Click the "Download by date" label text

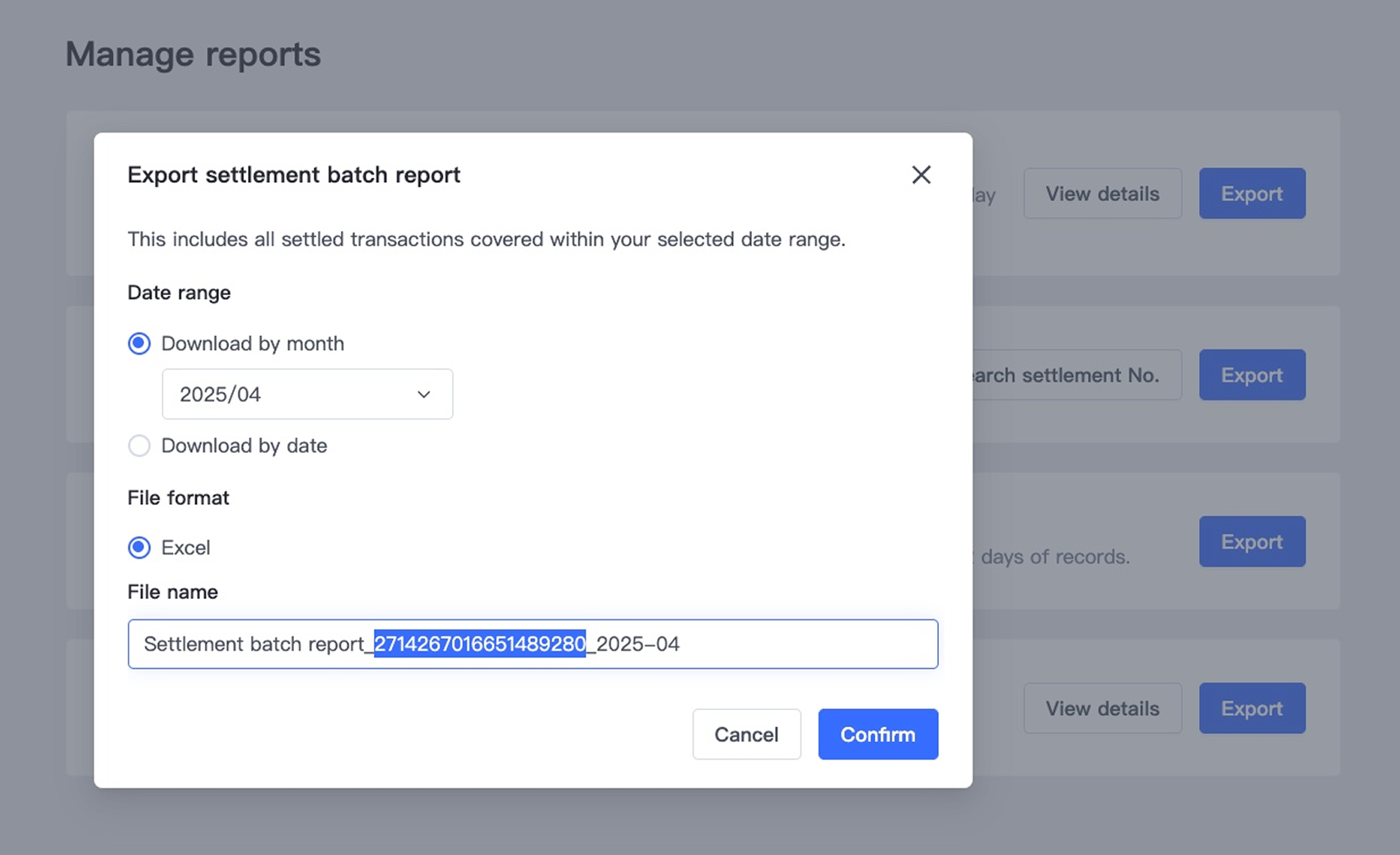coord(244,446)
